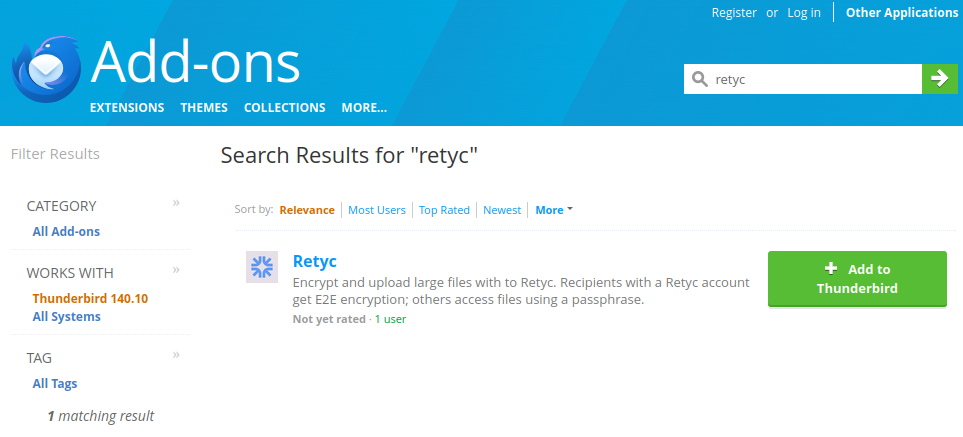Click the Retyc add-on icon
The width and height of the screenshot is (963, 437).
pyautogui.click(x=262, y=267)
